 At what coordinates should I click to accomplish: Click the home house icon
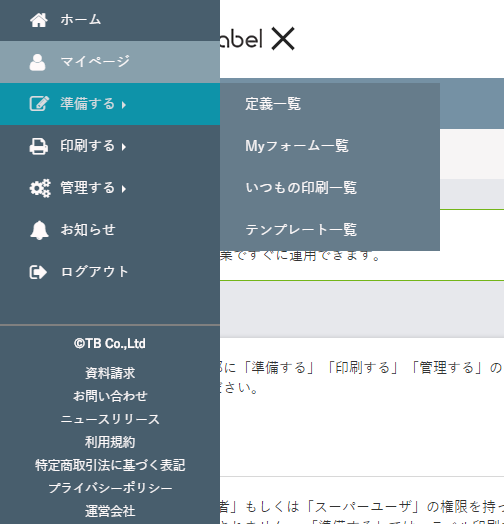[38, 20]
